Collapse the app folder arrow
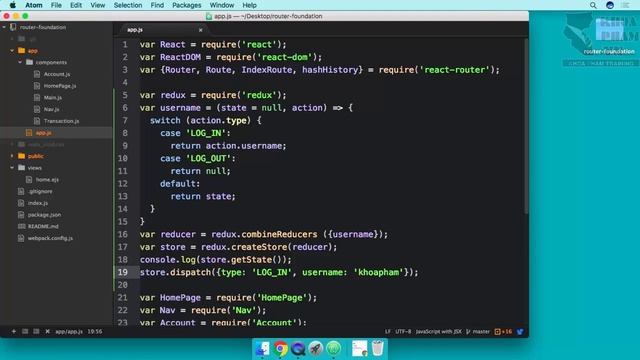Viewport: 640px width, 360px height. [12, 51]
